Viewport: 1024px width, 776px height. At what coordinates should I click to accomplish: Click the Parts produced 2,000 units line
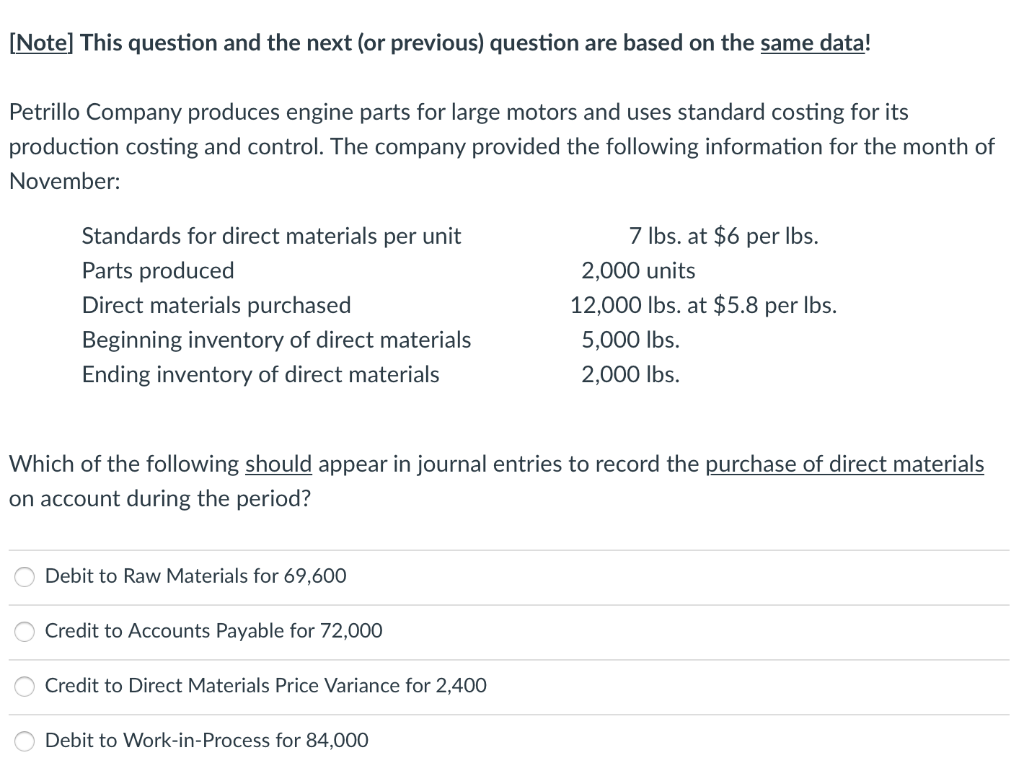click(158, 270)
